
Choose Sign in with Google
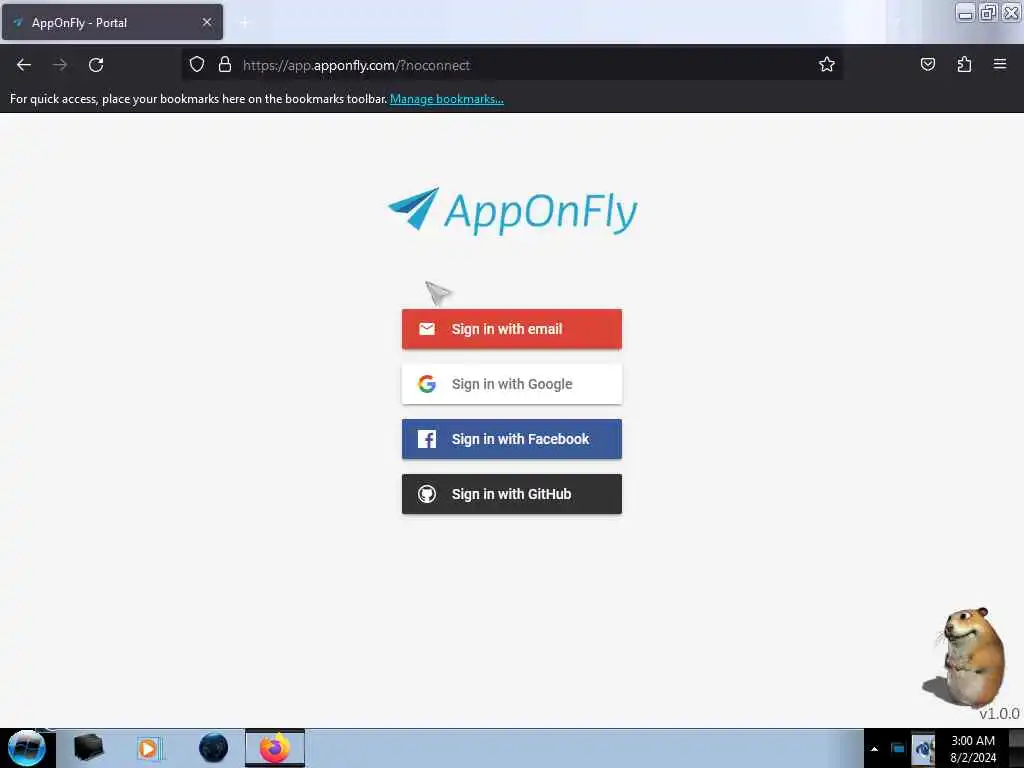511,384
